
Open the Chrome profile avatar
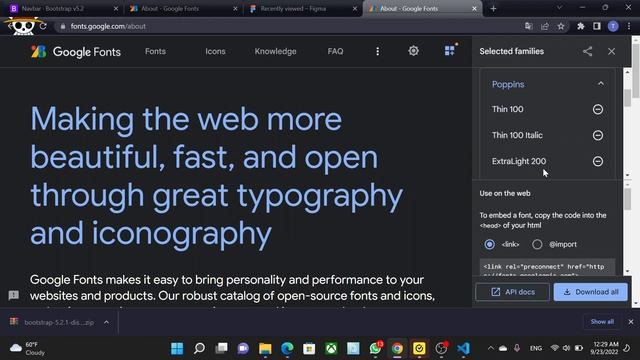pyautogui.click(x=613, y=26)
